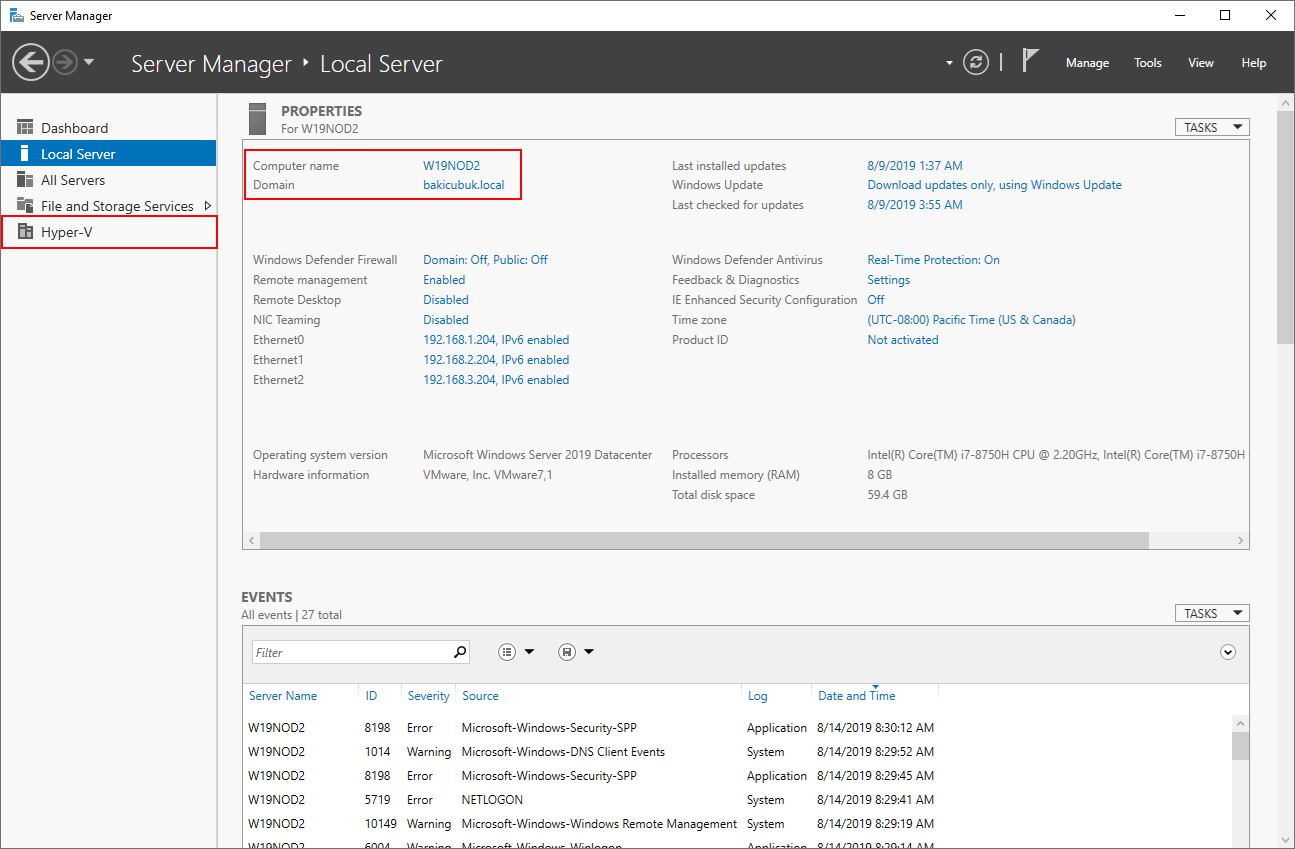1295x849 pixels.
Task: Click the refresh icon in the header
Action: 975,62
